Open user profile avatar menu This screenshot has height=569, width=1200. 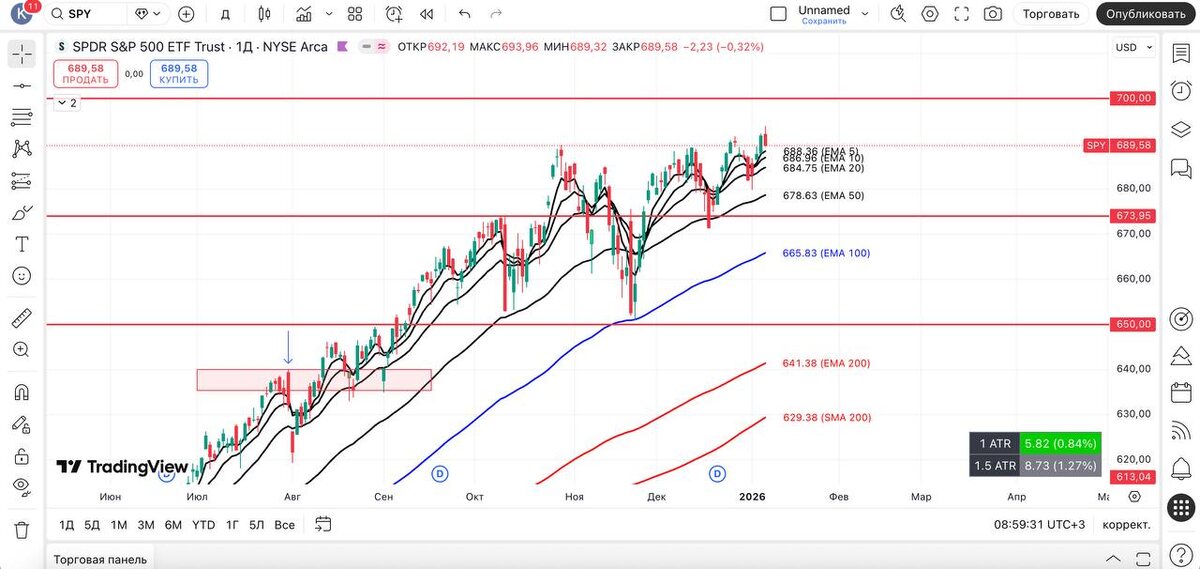pyautogui.click(x=21, y=14)
